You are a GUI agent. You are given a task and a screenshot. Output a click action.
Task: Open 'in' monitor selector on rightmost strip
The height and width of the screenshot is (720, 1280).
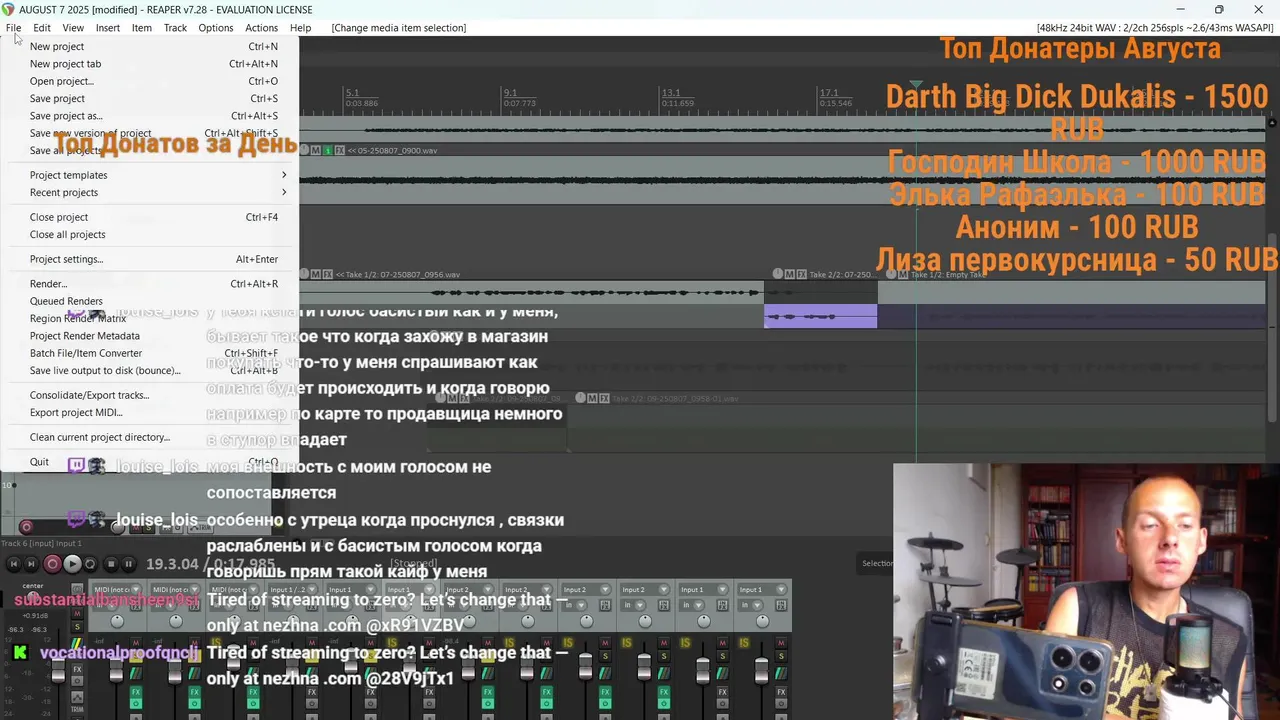[x=750, y=605]
